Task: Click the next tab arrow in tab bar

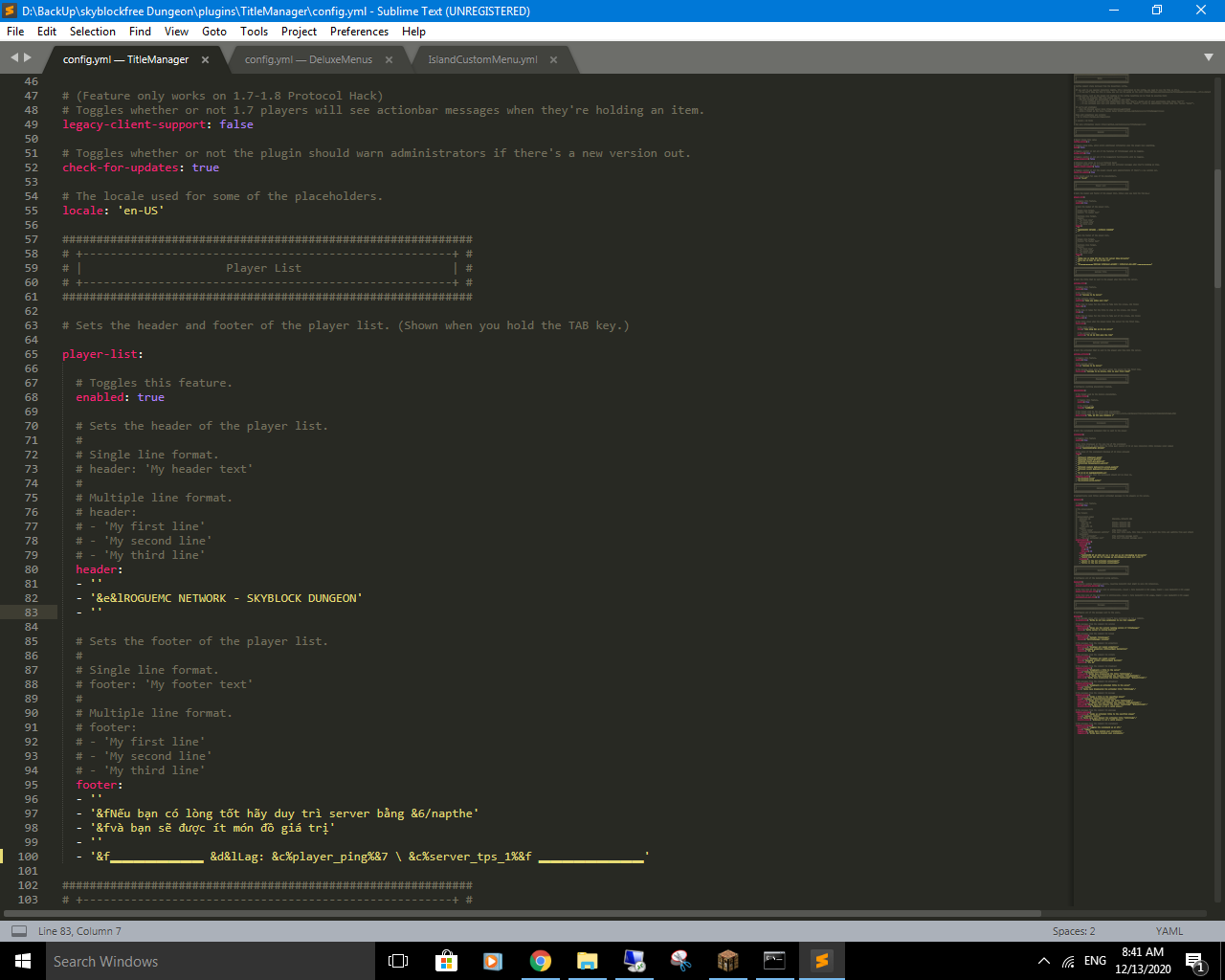Action: click(x=28, y=57)
